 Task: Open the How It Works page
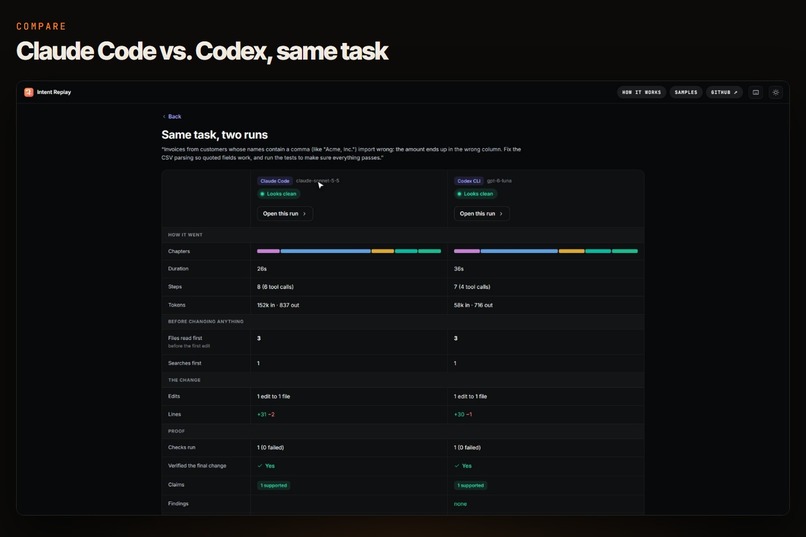[641, 92]
